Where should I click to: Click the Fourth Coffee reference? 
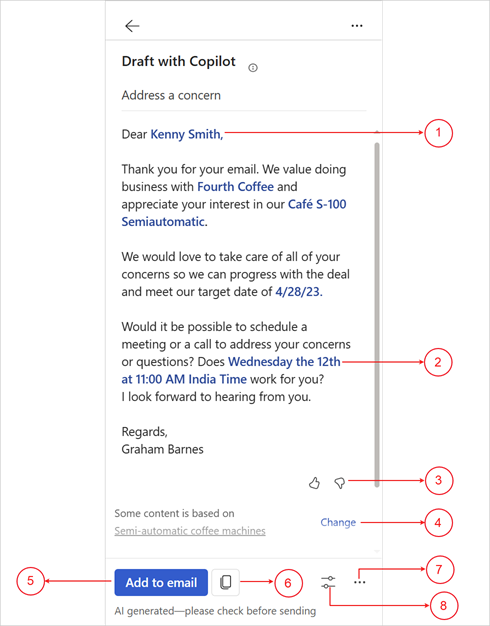(236, 186)
